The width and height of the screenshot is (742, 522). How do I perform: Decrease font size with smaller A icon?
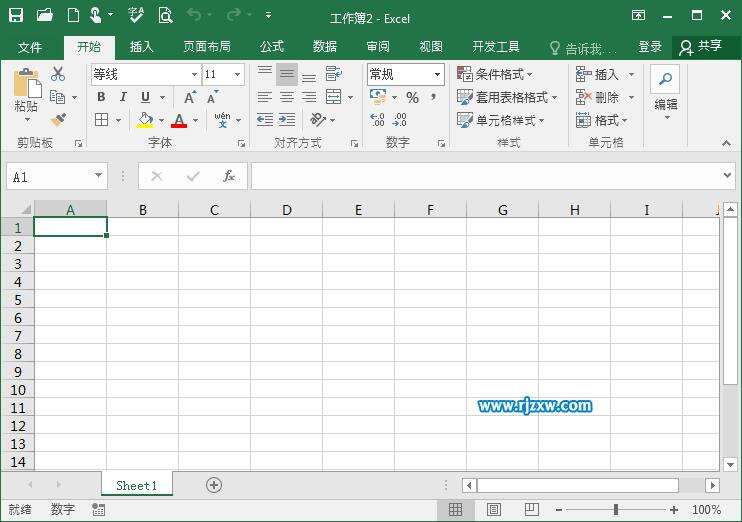[x=212, y=97]
